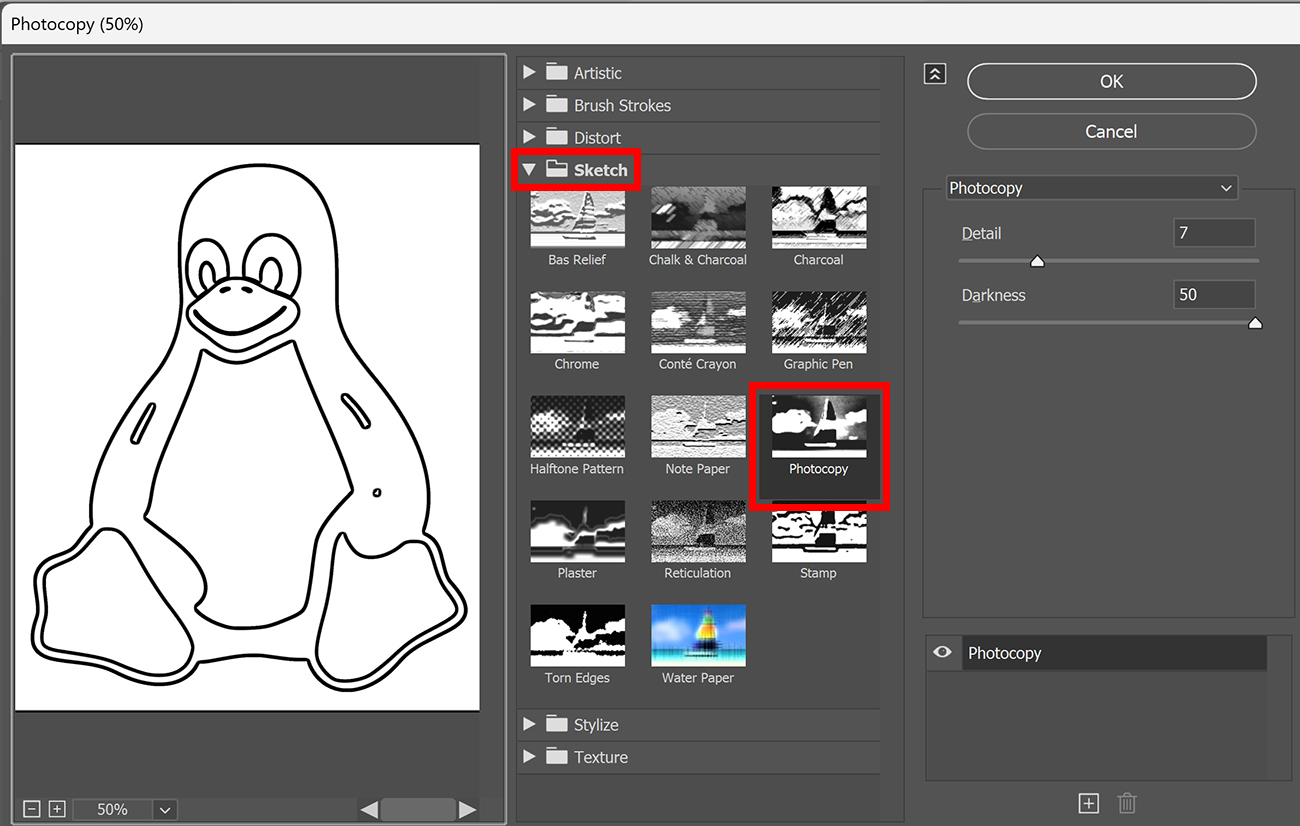Collapse the filter thumbnail panel

(x=935, y=73)
